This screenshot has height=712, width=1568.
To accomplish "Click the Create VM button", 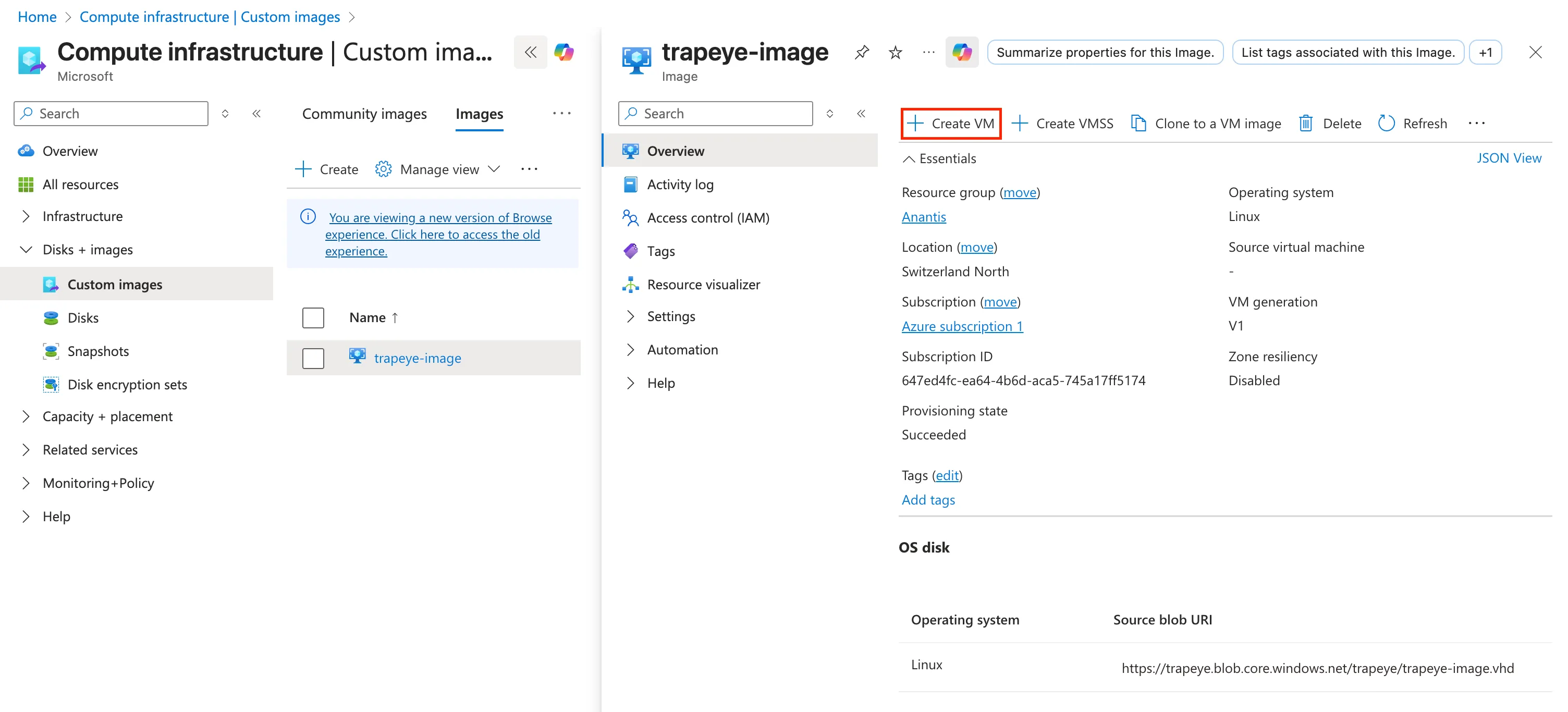I will point(951,123).
